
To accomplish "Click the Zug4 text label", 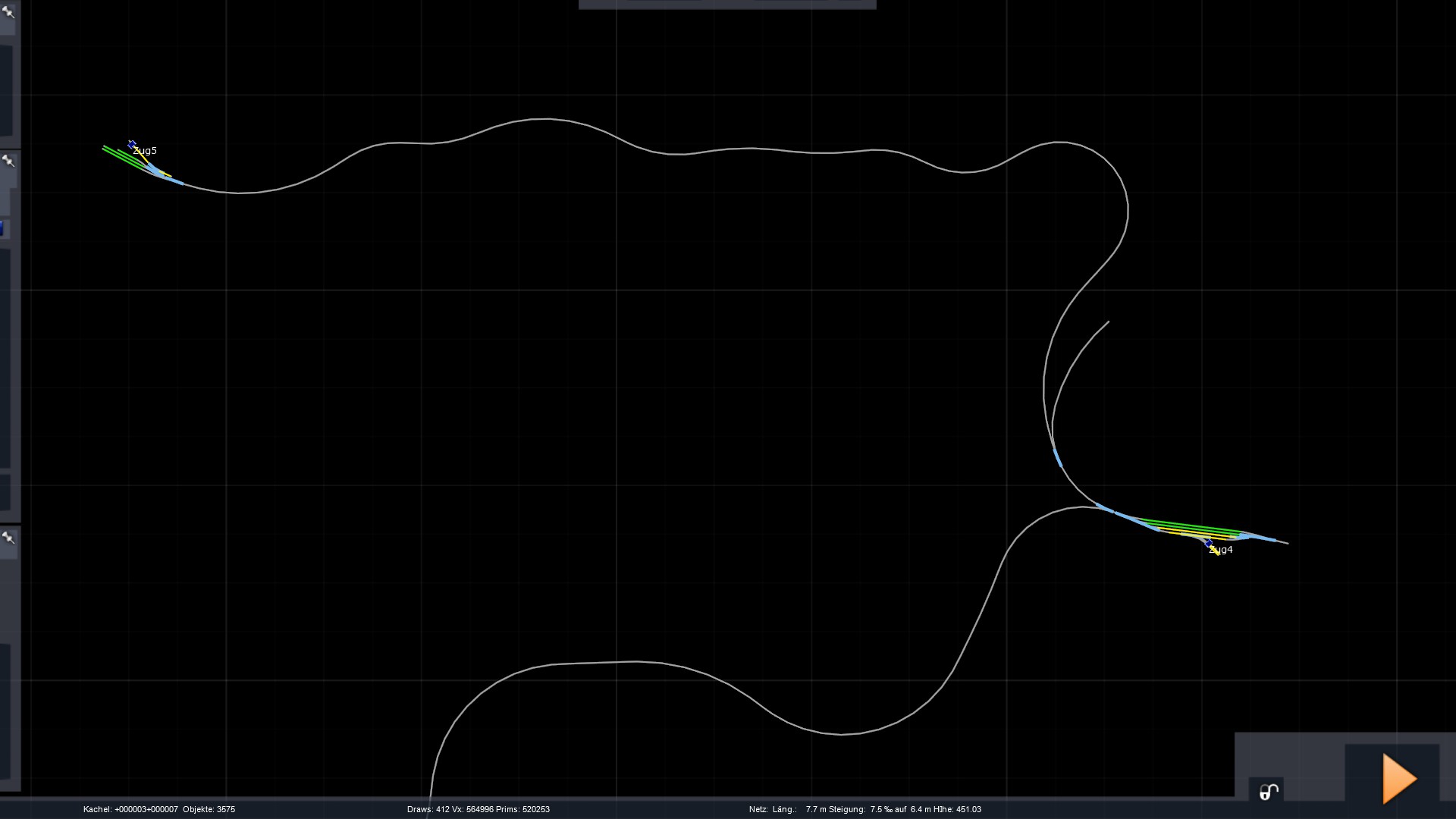I will [x=1222, y=550].
